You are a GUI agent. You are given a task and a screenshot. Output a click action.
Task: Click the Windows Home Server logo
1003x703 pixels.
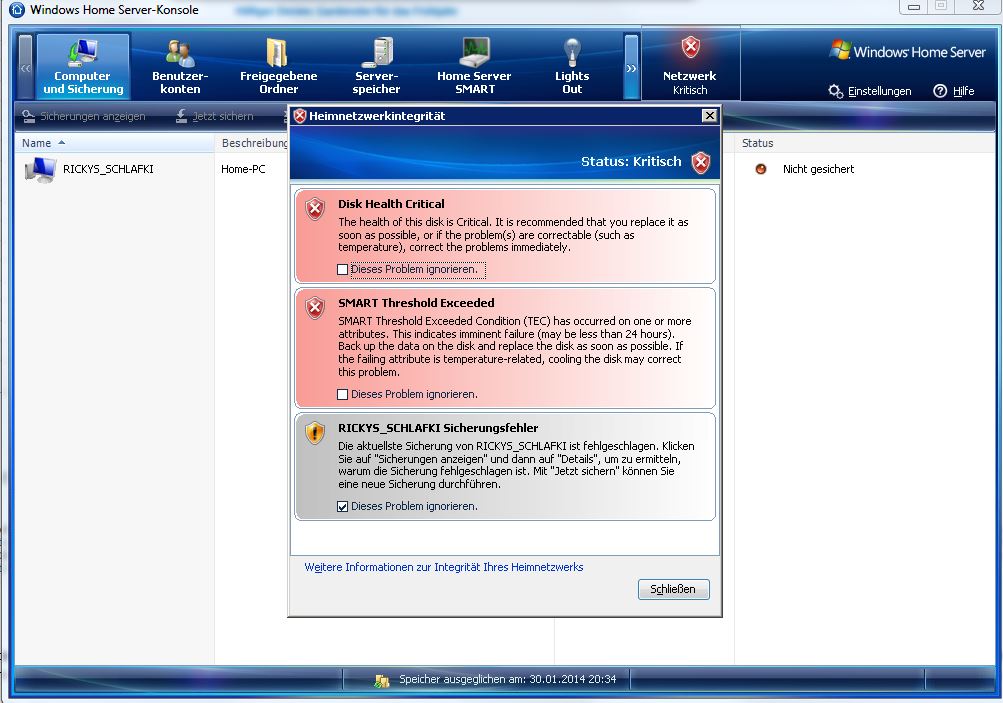(x=907, y=51)
